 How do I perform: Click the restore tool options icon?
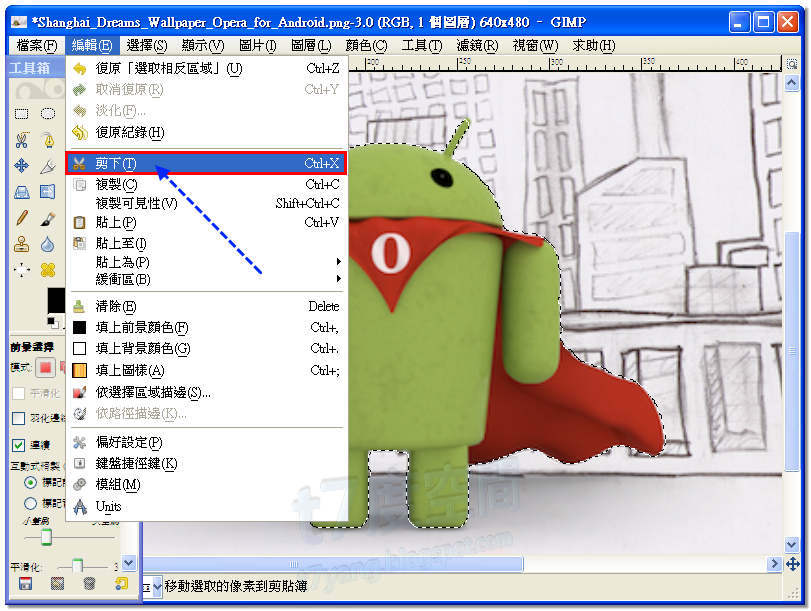(57, 584)
